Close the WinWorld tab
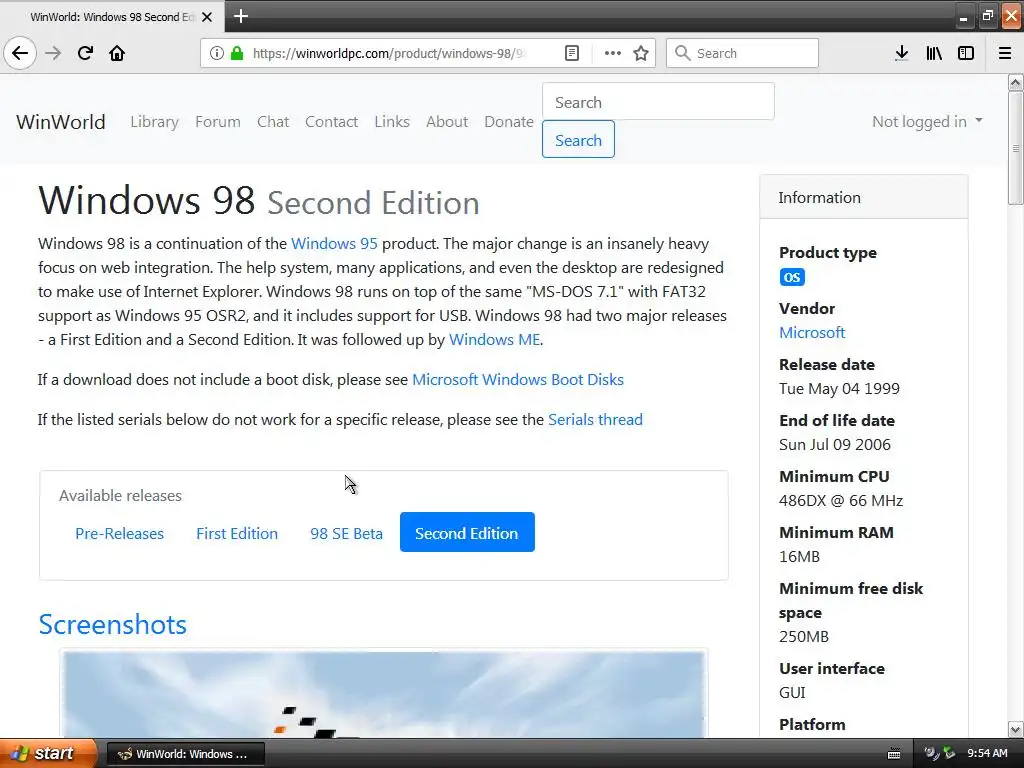The height and width of the screenshot is (768, 1024). [x=207, y=17]
